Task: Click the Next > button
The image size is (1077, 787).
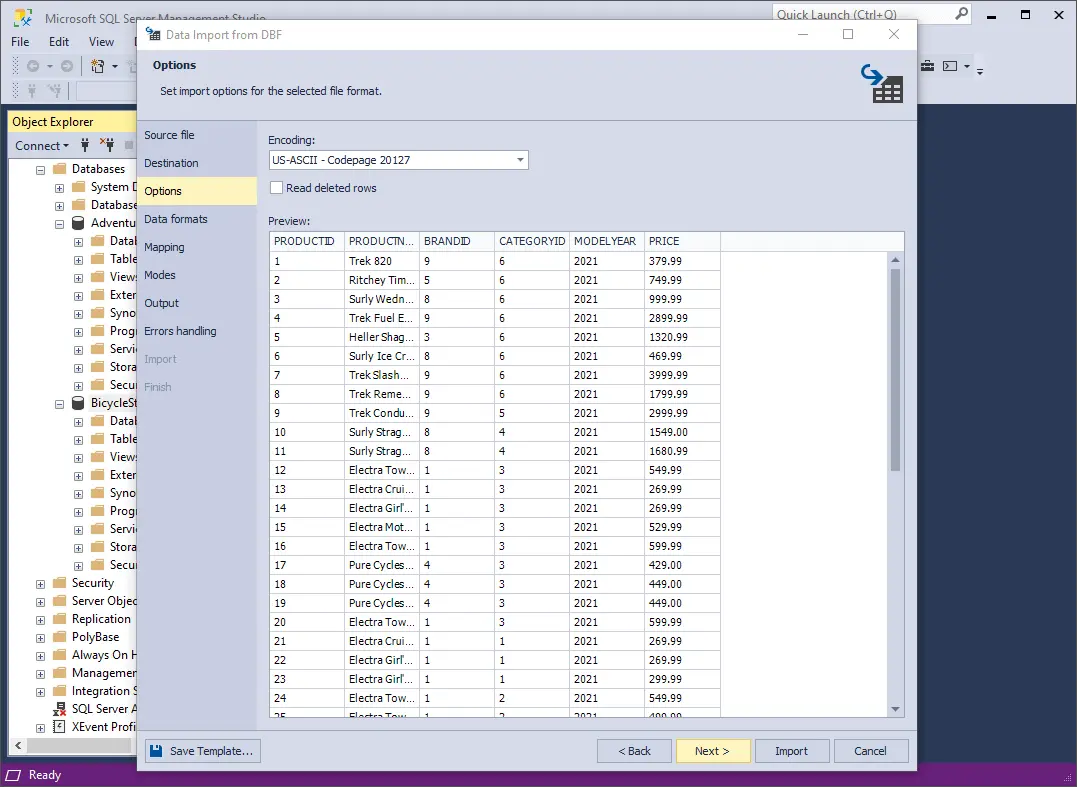Action: tap(712, 751)
